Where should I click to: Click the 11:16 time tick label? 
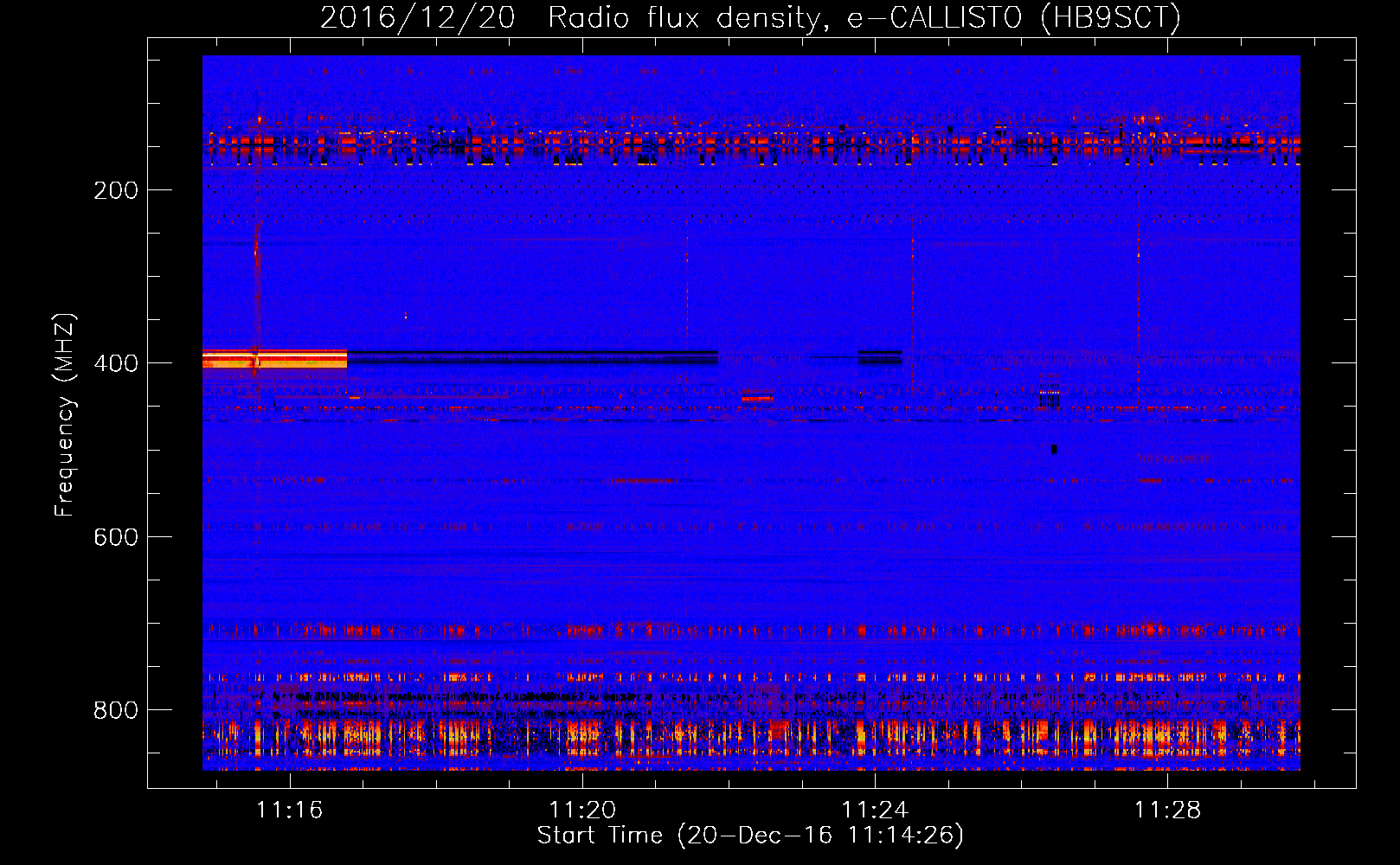pos(290,810)
